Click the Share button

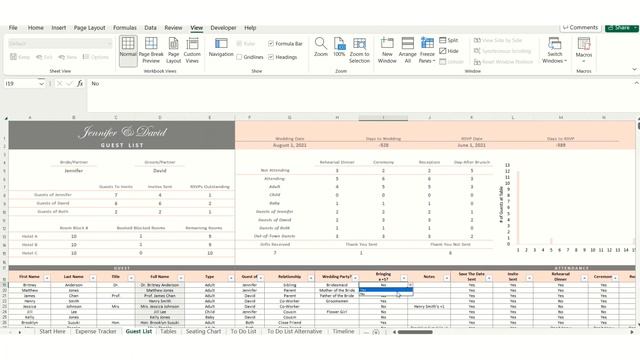[x=621, y=27]
